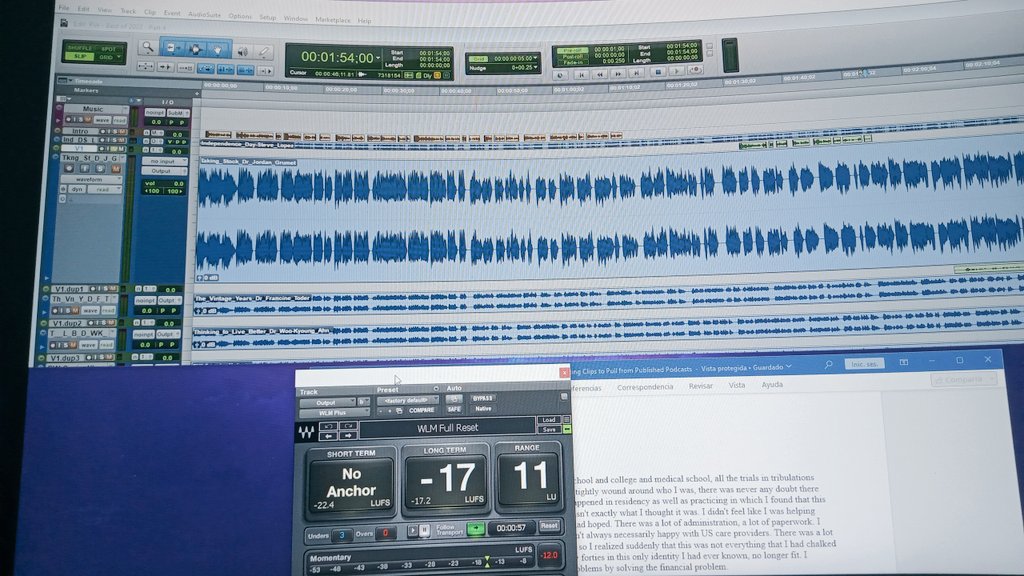Go to previous WLM preset arrow
1024x576 pixels.
click(328, 436)
